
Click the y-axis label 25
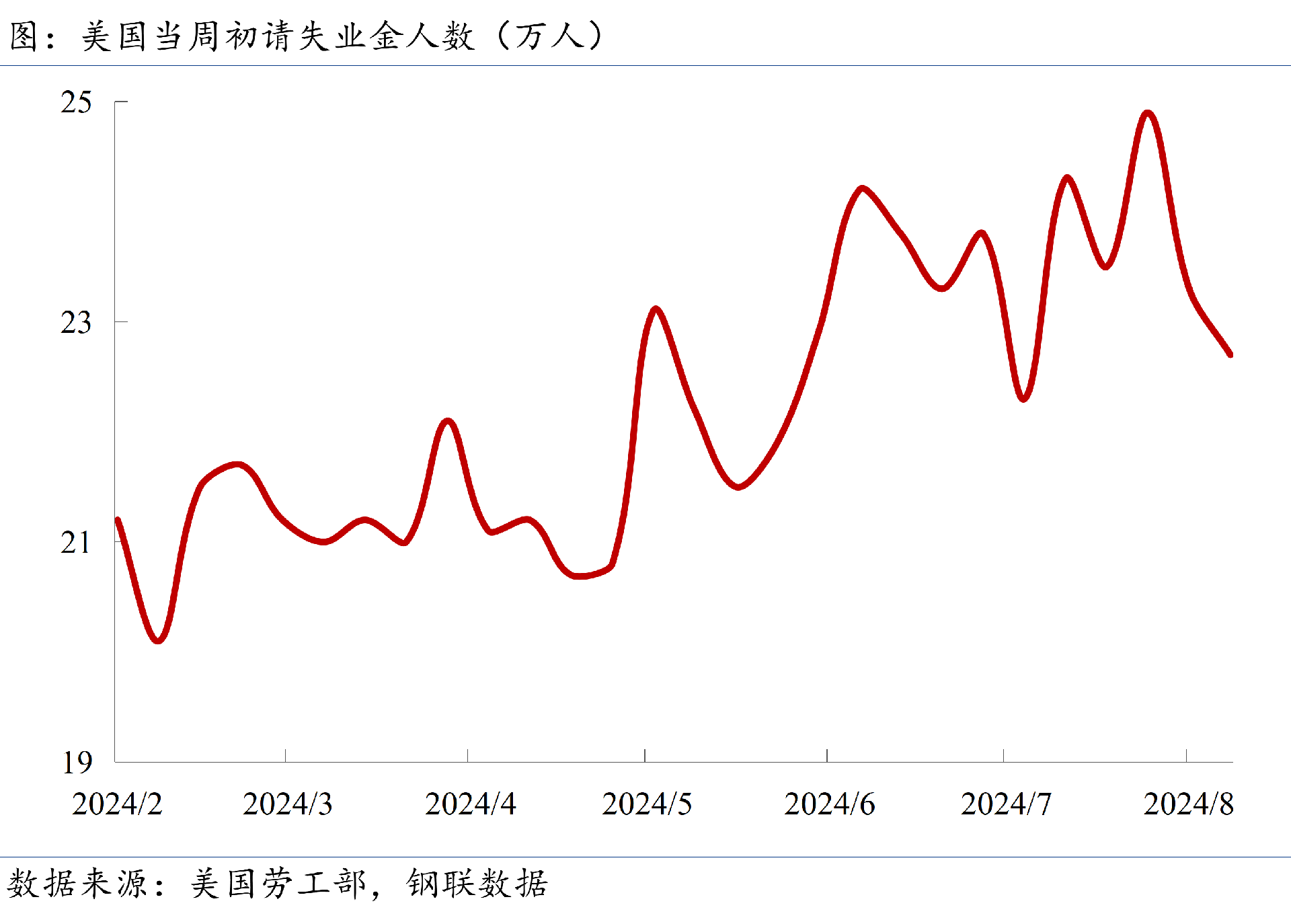click(x=76, y=103)
